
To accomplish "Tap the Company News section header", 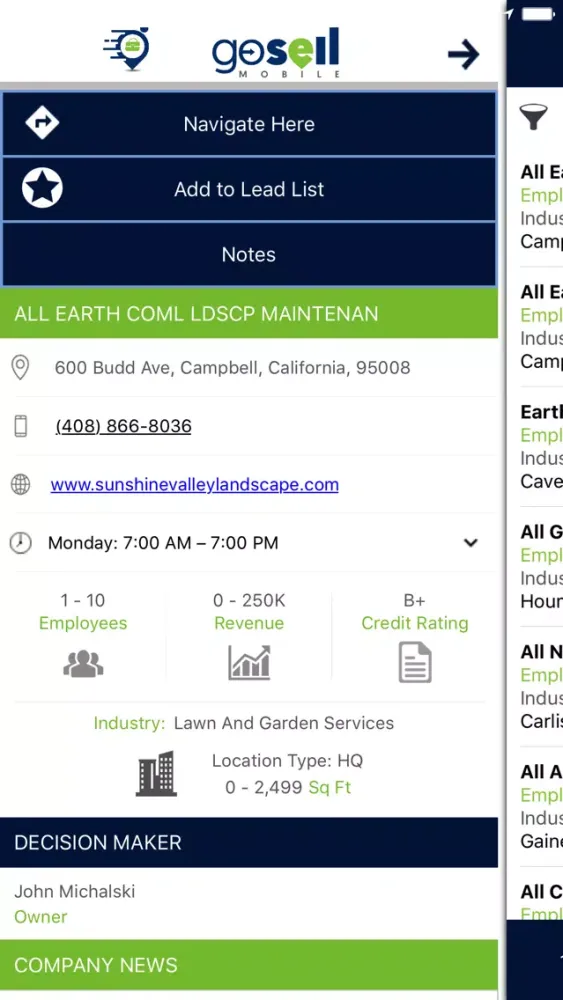I will tap(249, 965).
